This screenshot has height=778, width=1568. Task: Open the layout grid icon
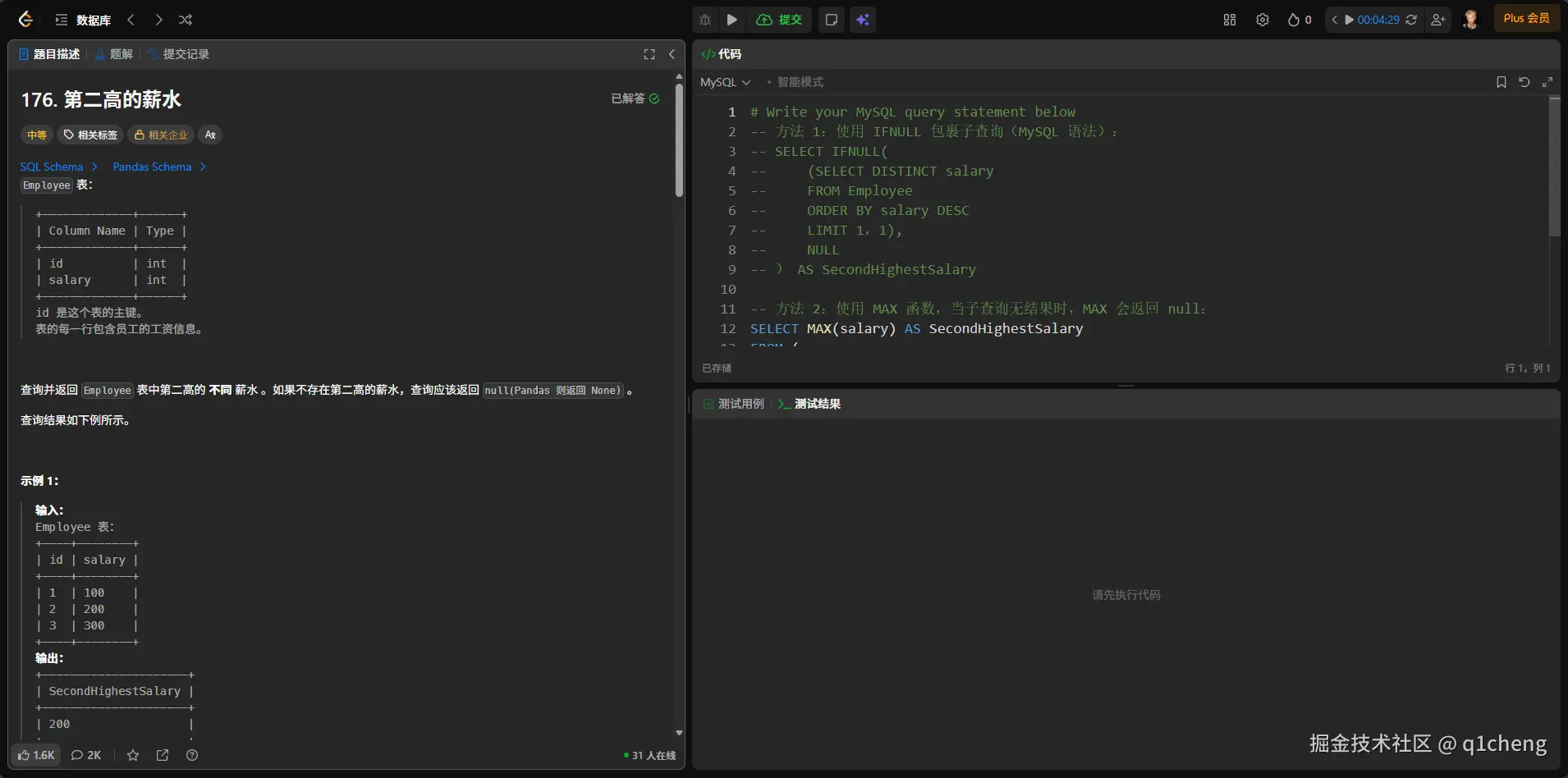1230,20
